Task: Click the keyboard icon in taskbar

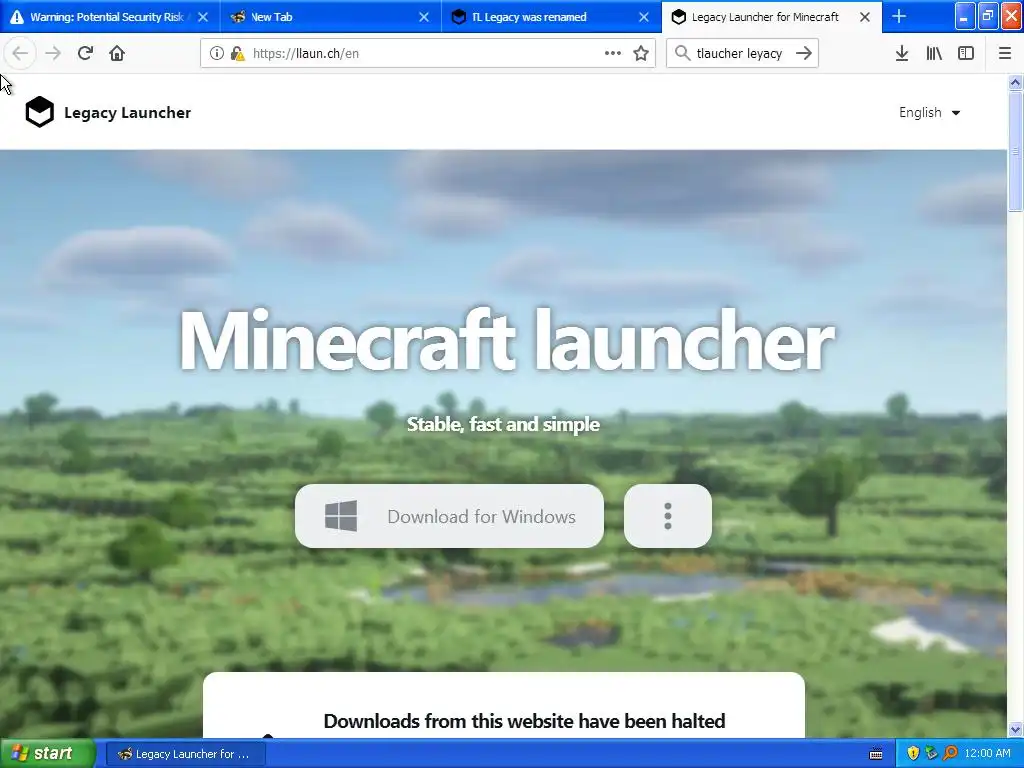Action: pyautogui.click(x=876, y=754)
